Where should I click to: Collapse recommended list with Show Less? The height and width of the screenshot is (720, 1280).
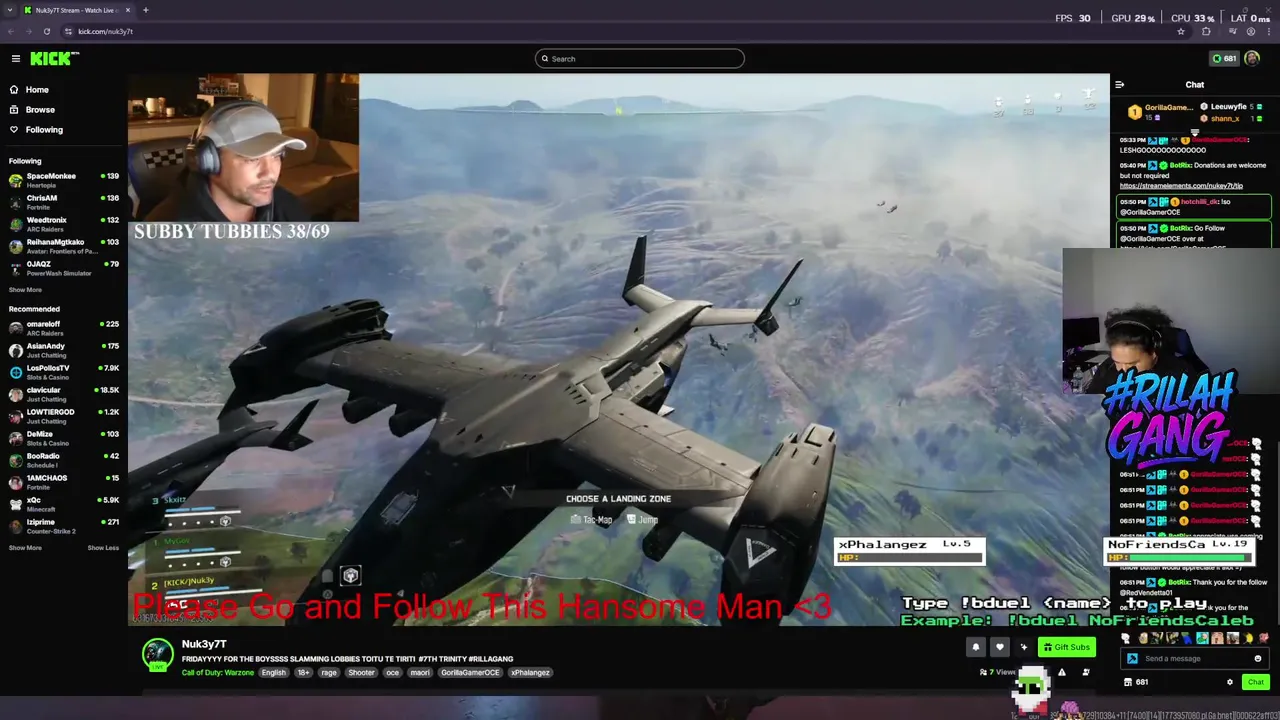click(x=103, y=548)
